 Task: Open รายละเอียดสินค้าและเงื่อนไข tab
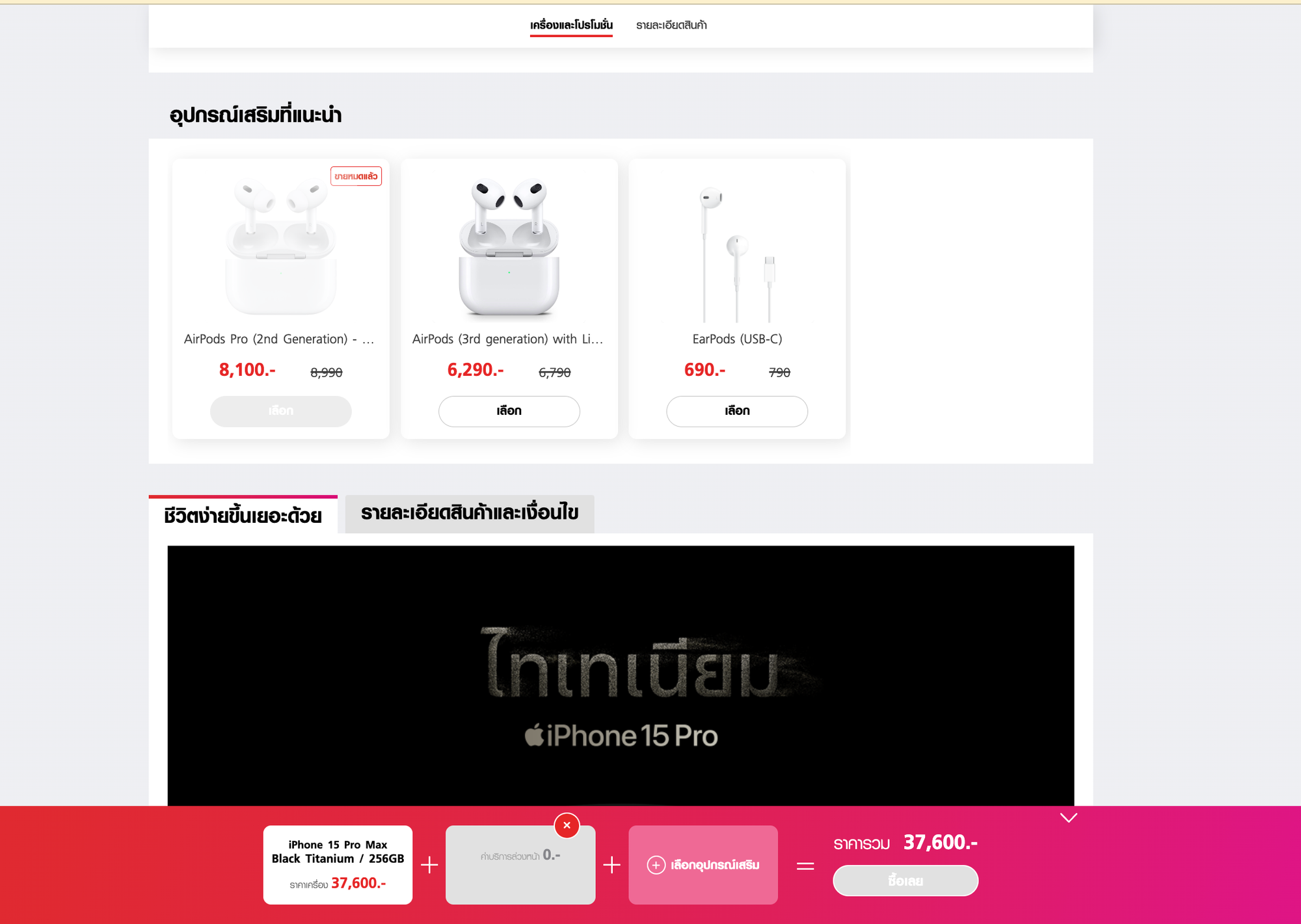(x=470, y=514)
